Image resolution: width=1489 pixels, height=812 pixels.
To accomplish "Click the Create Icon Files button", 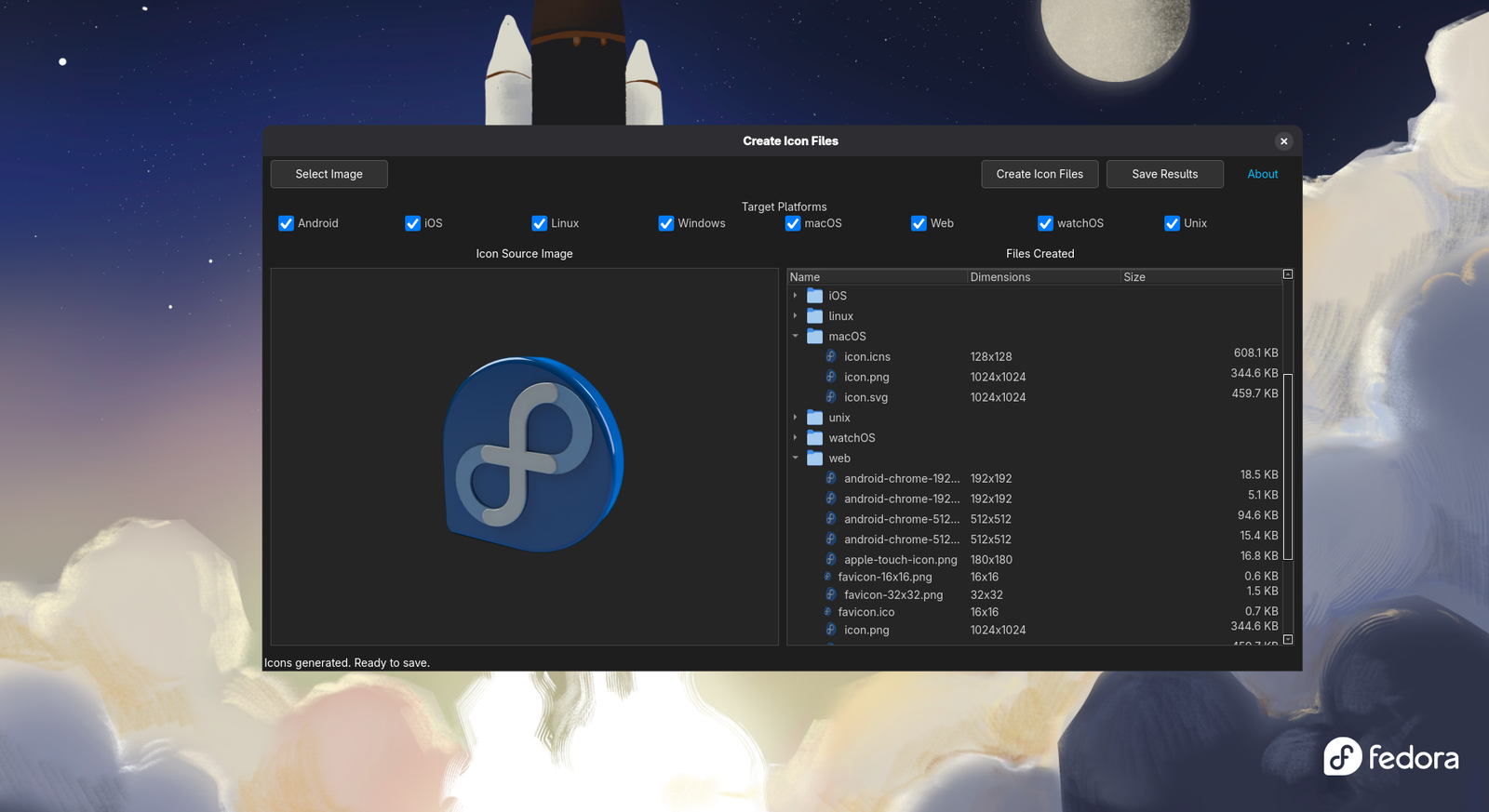I will (x=1040, y=174).
